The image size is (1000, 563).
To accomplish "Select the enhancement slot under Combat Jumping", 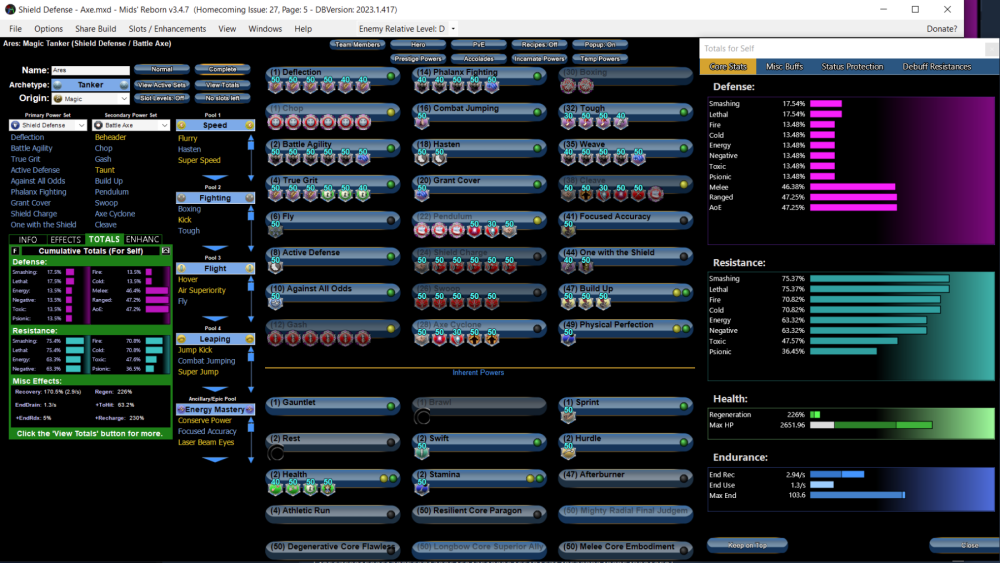I will [x=421, y=122].
